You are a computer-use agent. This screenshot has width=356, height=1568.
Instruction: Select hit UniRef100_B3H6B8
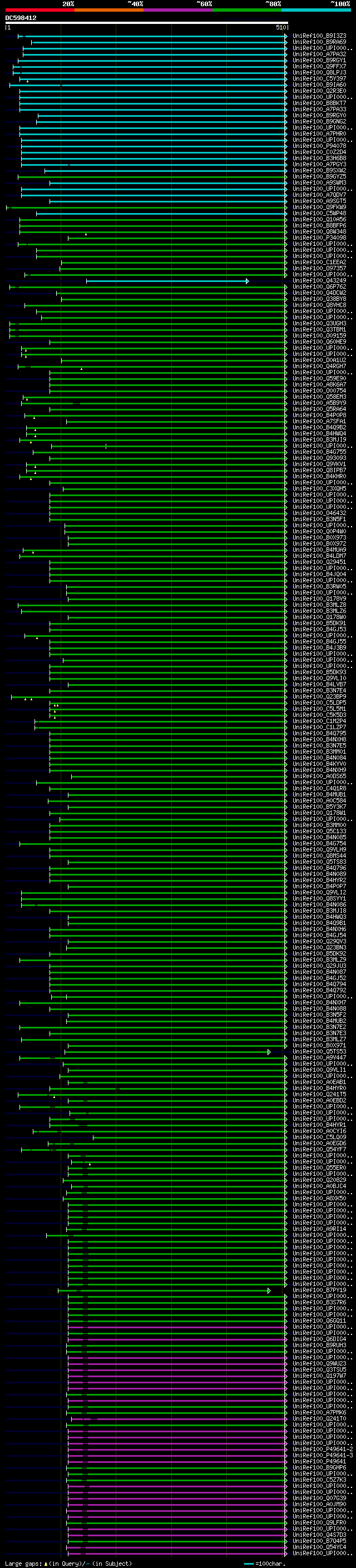(x=319, y=159)
